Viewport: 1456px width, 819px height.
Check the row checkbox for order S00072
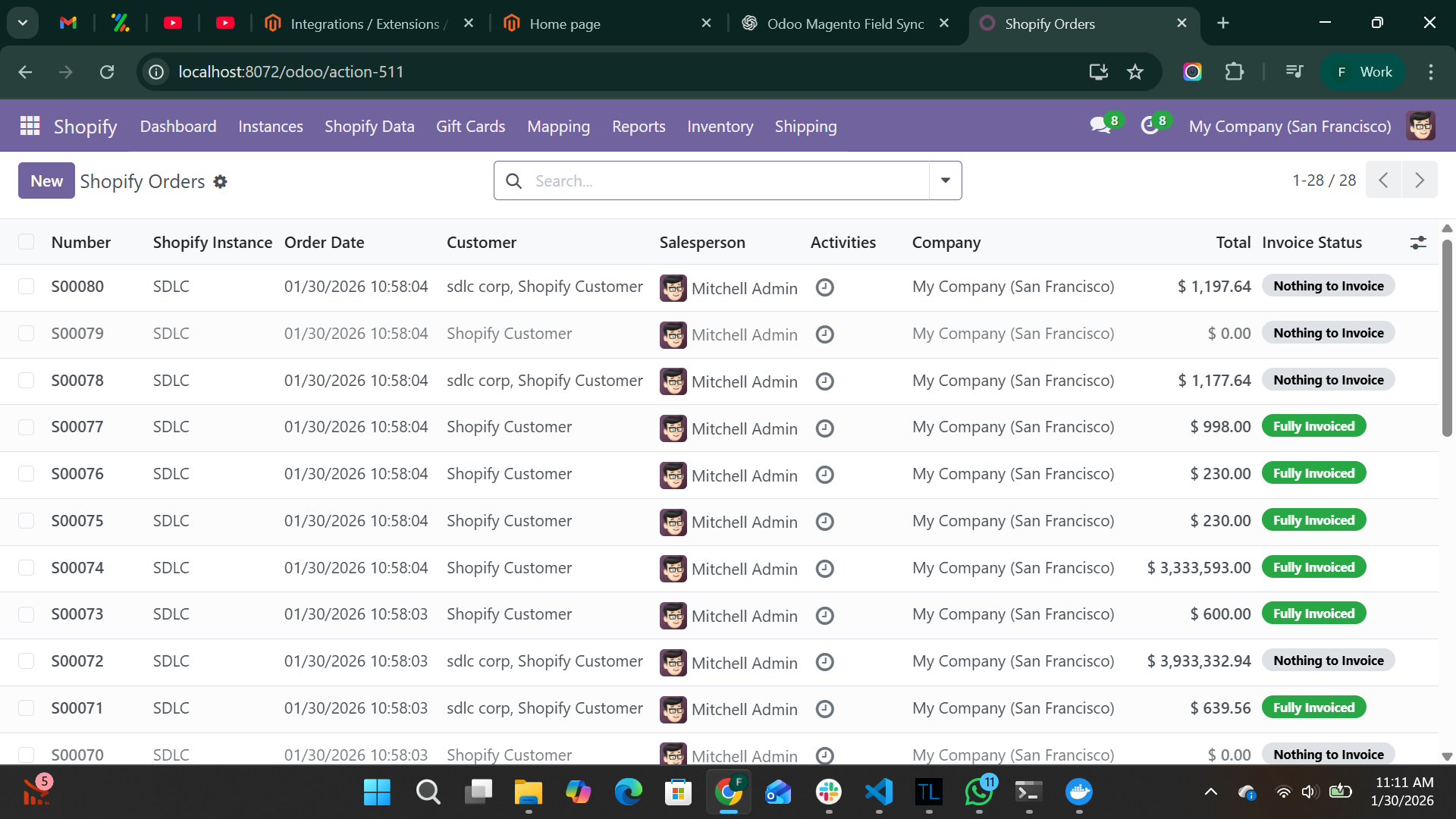coord(27,661)
